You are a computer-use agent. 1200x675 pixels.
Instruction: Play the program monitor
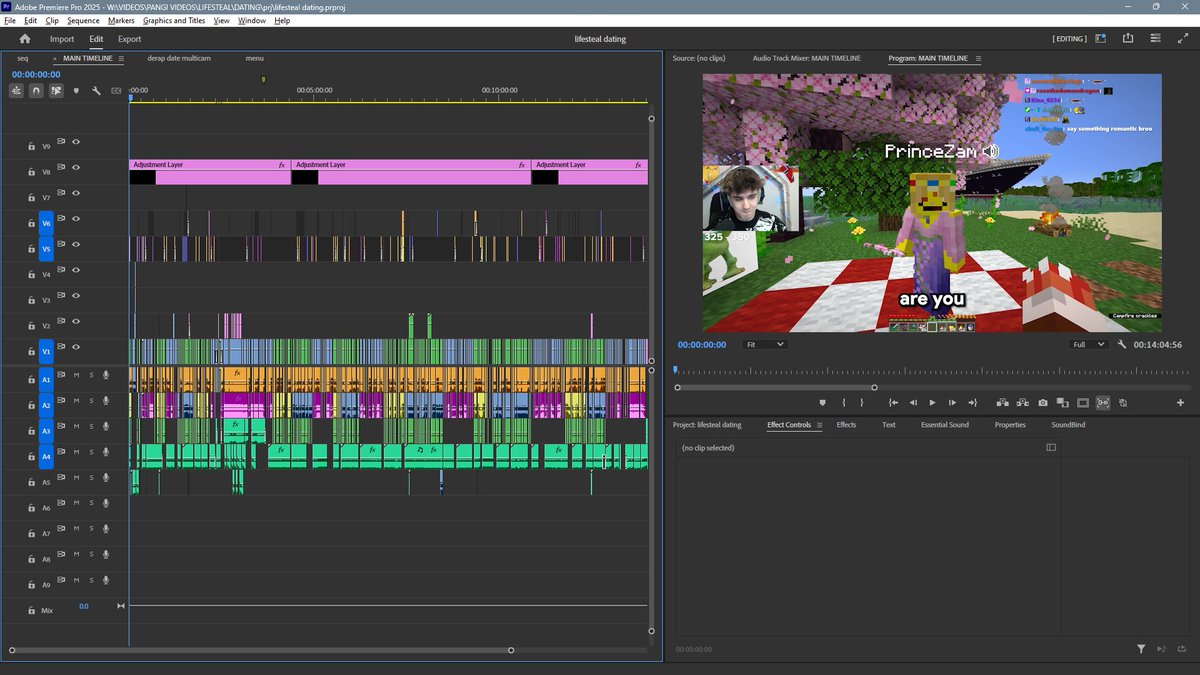[x=932, y=403]
